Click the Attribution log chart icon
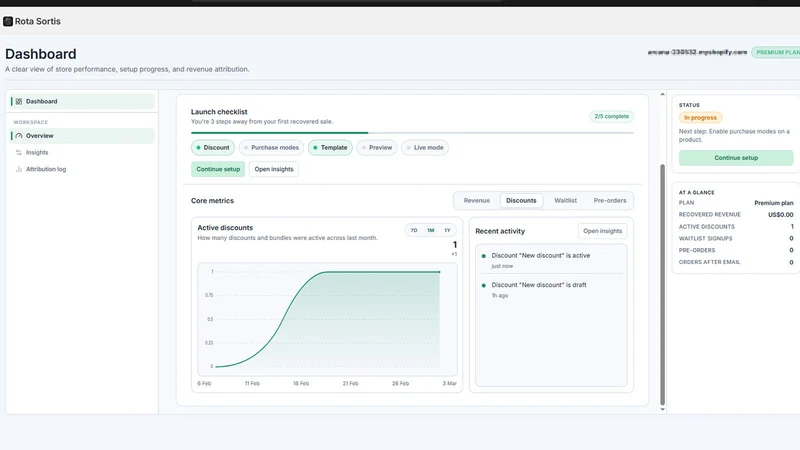This screenshot has width=800, height=450. 19,169
